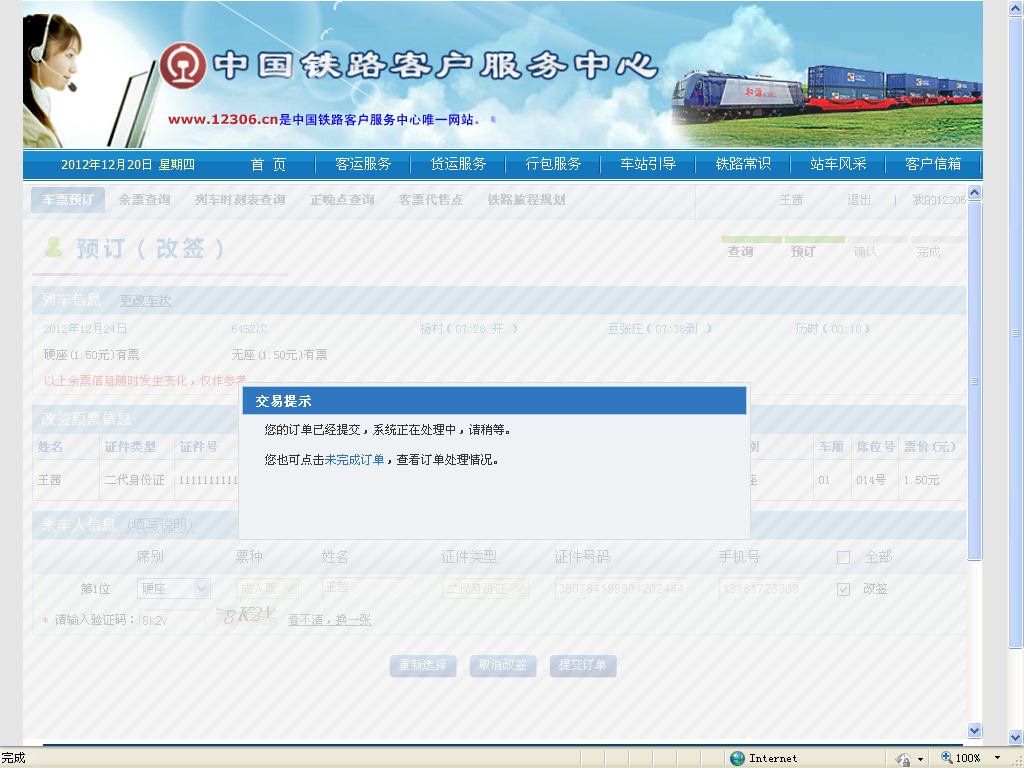Image resolution: width=1024 pixels, height=768 pixels.
Task: Select the 客票代售点 tab
Action: [431, 200]
